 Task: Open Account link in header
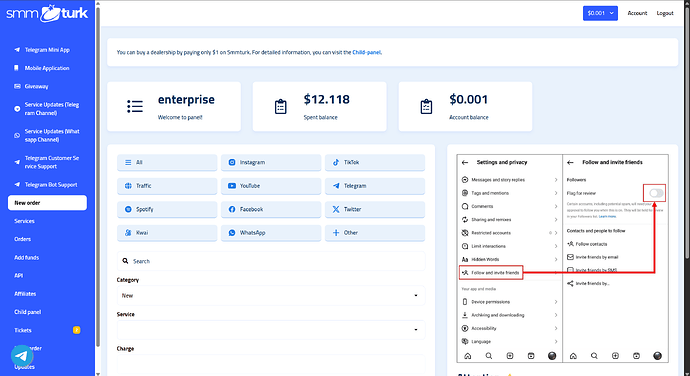point(637,13)
